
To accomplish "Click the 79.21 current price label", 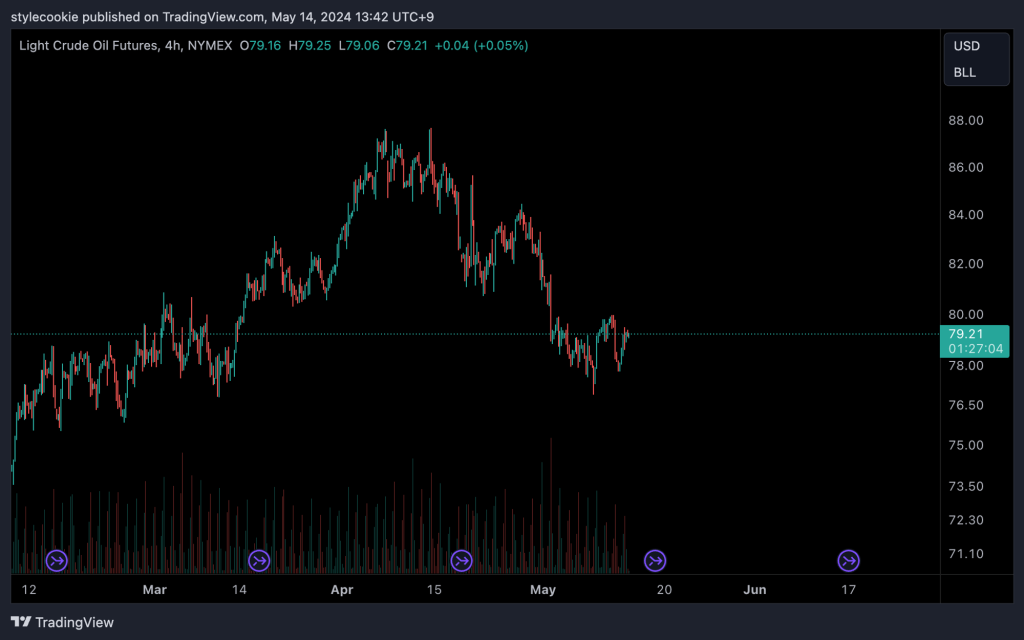I will click(962, 334).
